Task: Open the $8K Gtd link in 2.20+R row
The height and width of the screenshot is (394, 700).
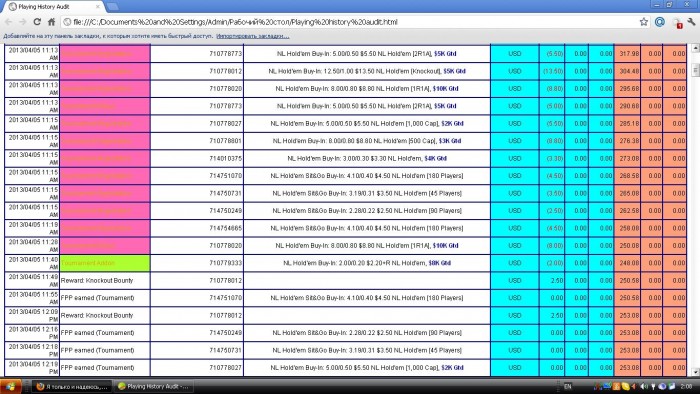Action: (440, 263)
